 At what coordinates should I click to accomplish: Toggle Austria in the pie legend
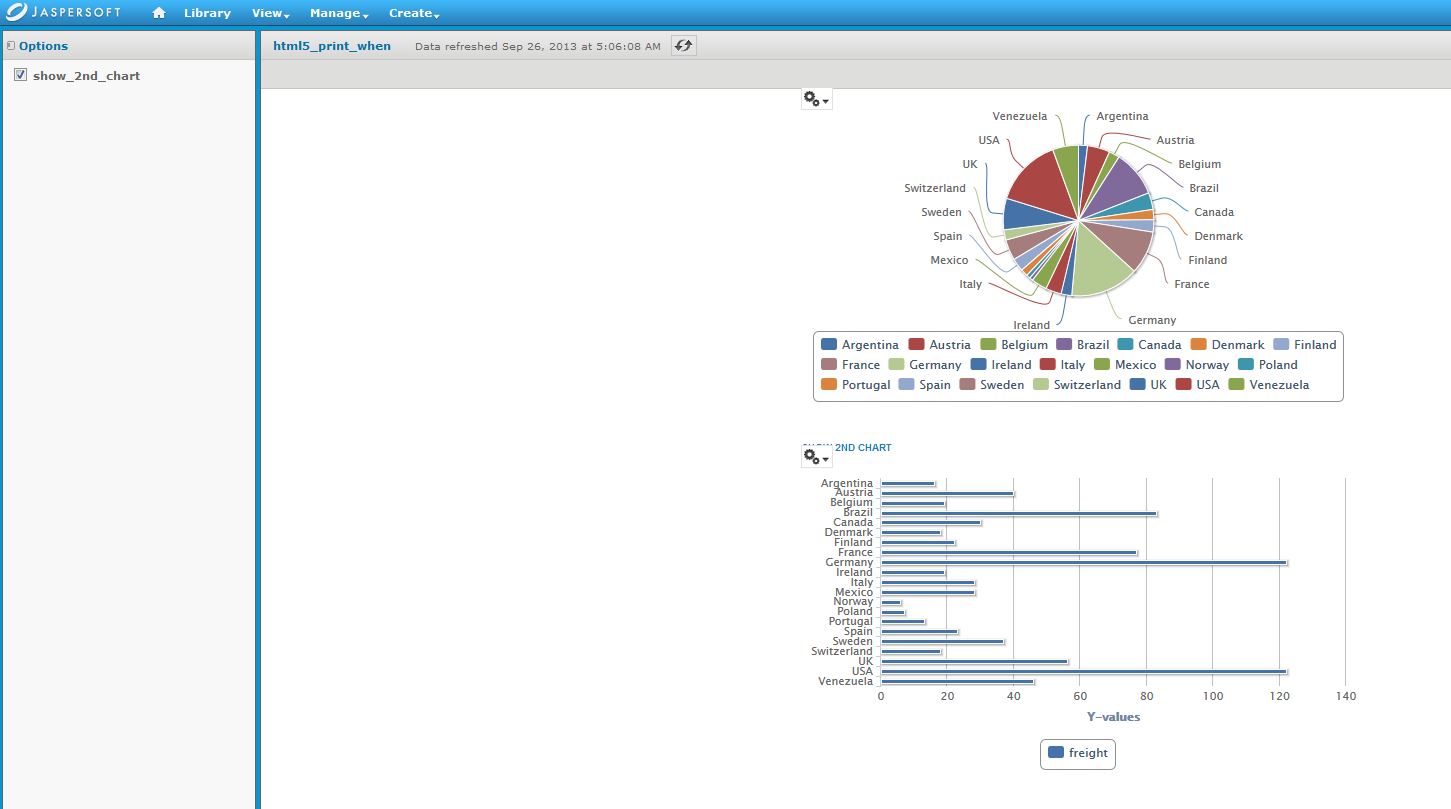tap(939, 344)
